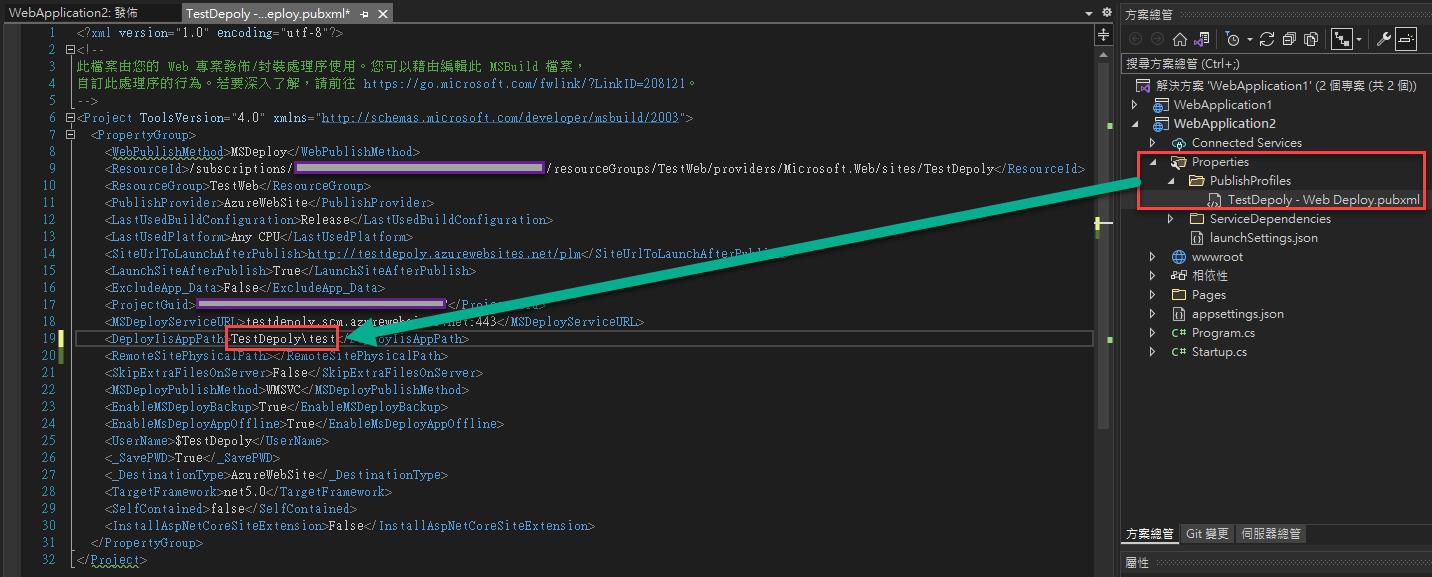Pin the TestDepoly pubxml tab
Image resolution: width=1432 pixels, height=577 pixels.
[x=365, y=14]
